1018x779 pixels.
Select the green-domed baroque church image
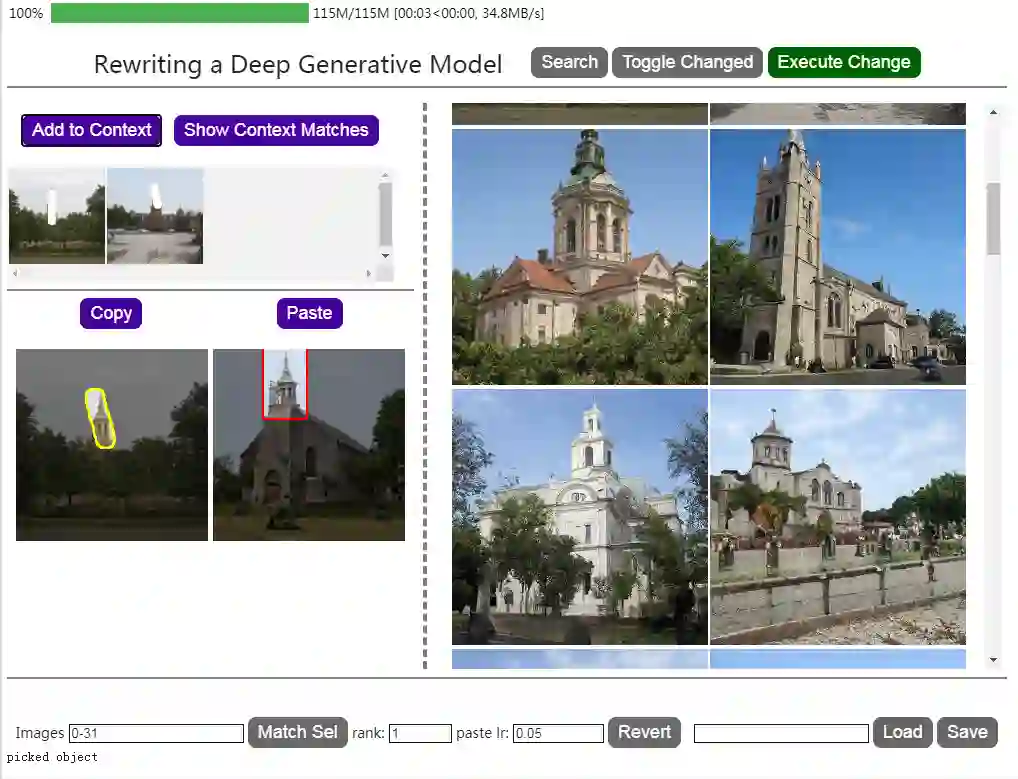(x=579, y=257)
